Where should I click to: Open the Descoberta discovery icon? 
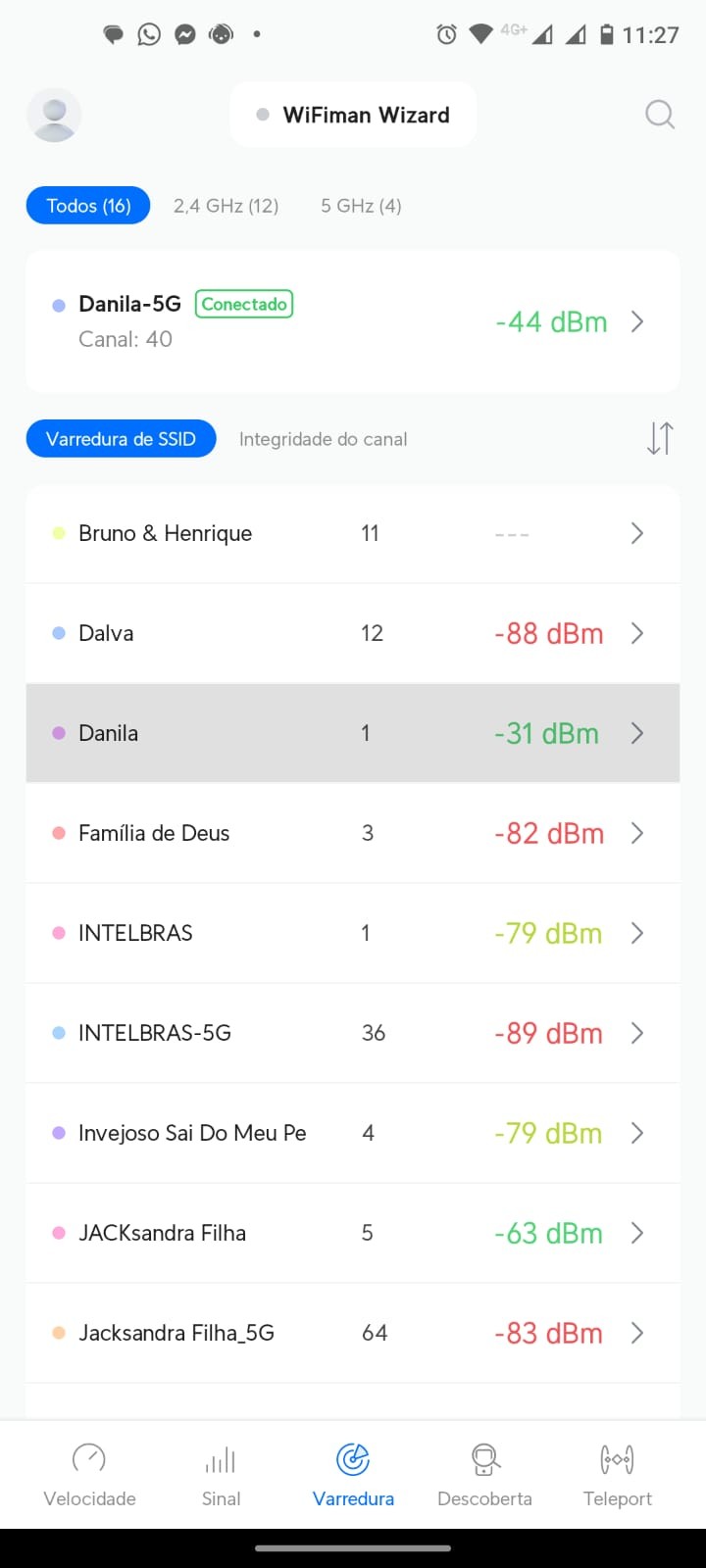(484, 1459)
